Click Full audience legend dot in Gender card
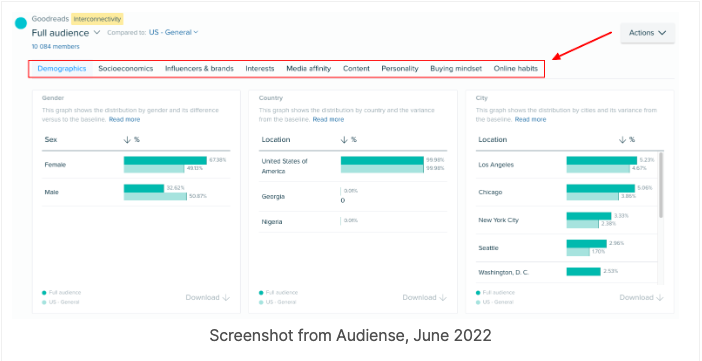 click(44, 292)
